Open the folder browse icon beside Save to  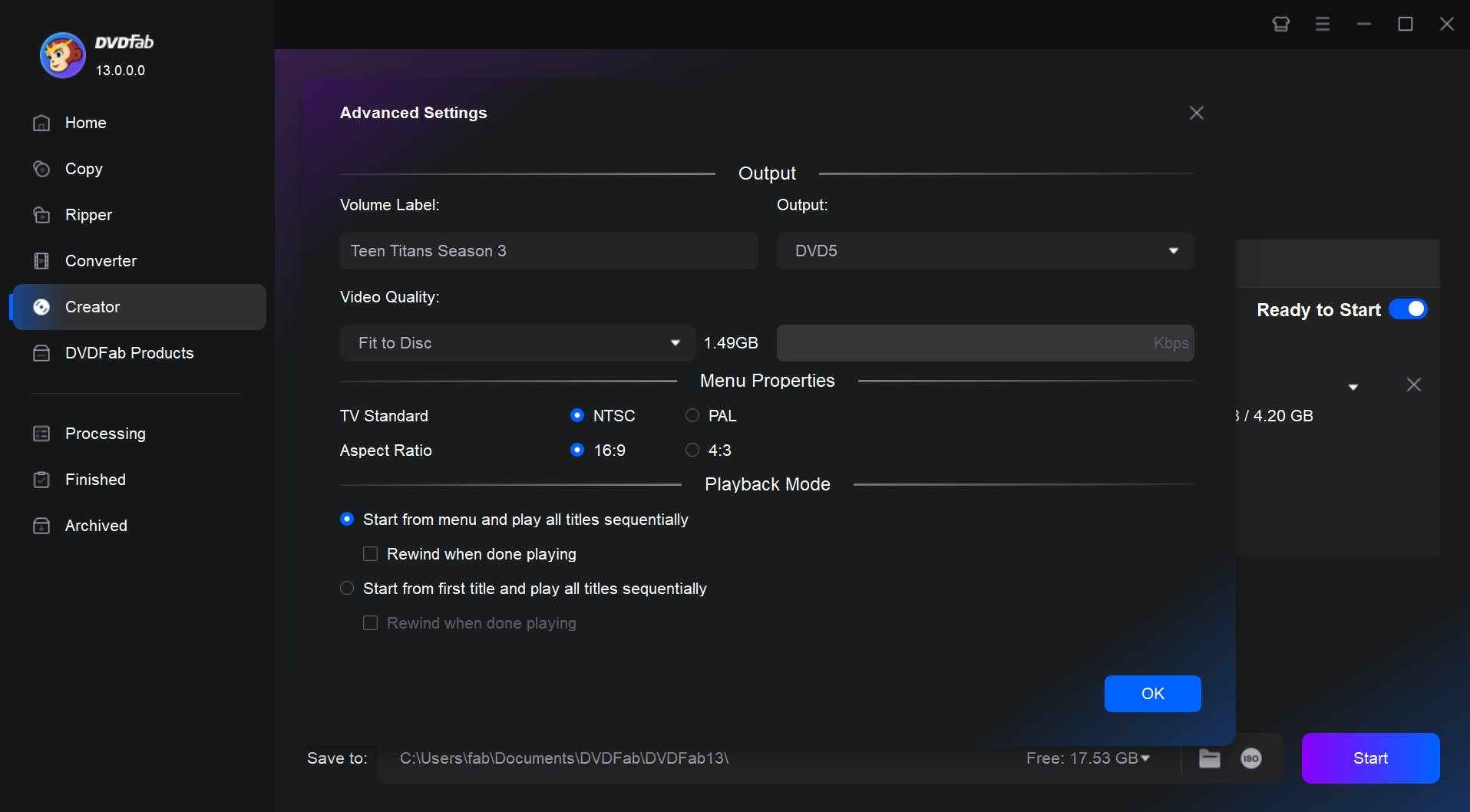click(x=1209, y=758)
